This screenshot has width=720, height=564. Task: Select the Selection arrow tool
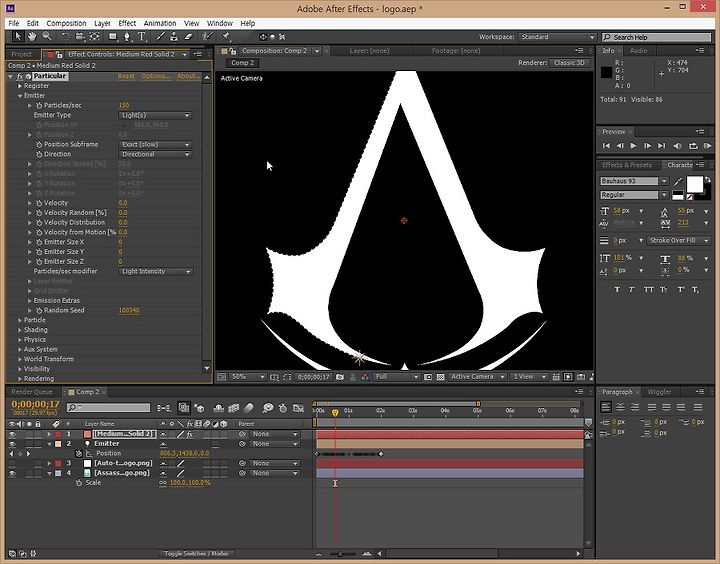(18, 36)
